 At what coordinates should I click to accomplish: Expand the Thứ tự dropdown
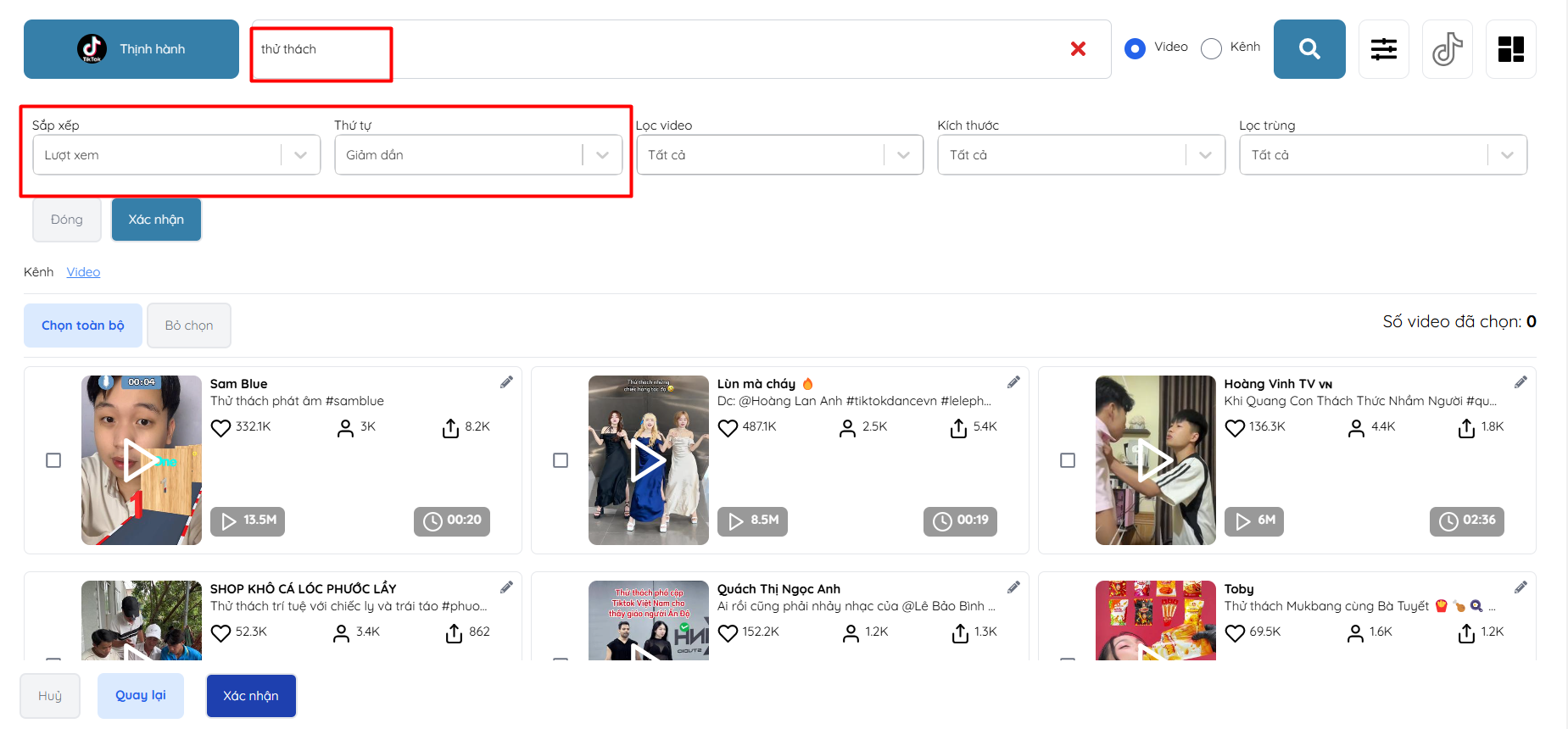pyautogui.click(x=478, y=155)
